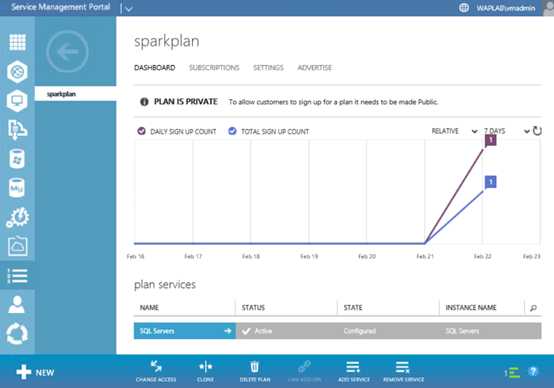The image size is (554, 388).
Task: Click the Delete Plan trash icon
Action: [x=255, y=367]
